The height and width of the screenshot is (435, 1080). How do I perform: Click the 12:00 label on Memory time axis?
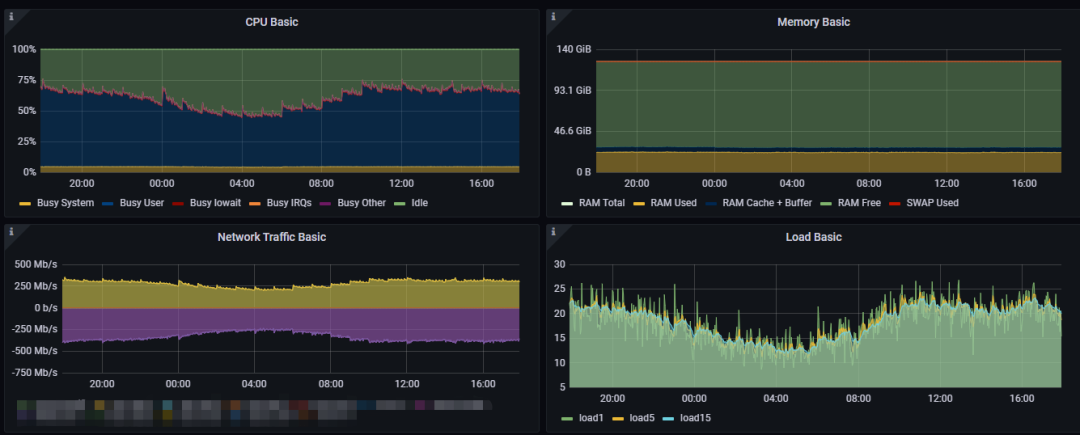pyautogui.click(x=946, y=184)
